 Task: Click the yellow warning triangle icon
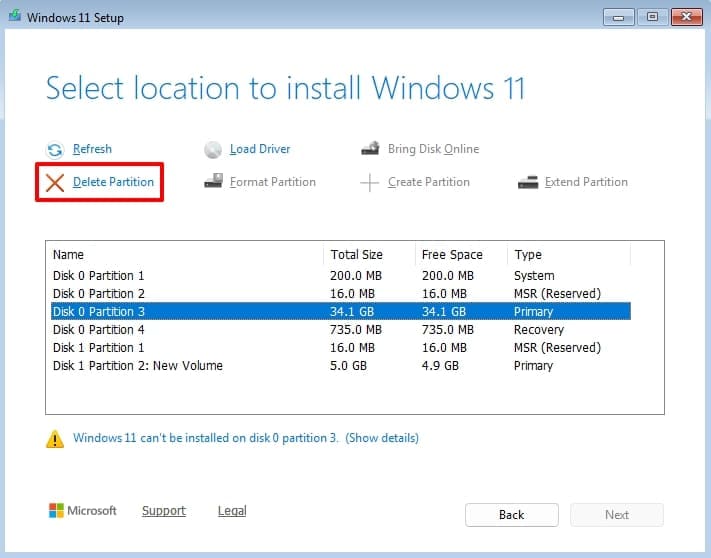tap(55, 439)
